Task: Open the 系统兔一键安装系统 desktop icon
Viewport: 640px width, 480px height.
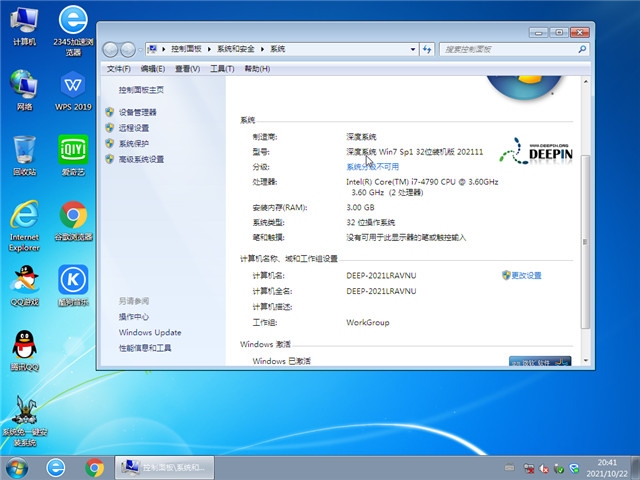Action: pos(24,421)
